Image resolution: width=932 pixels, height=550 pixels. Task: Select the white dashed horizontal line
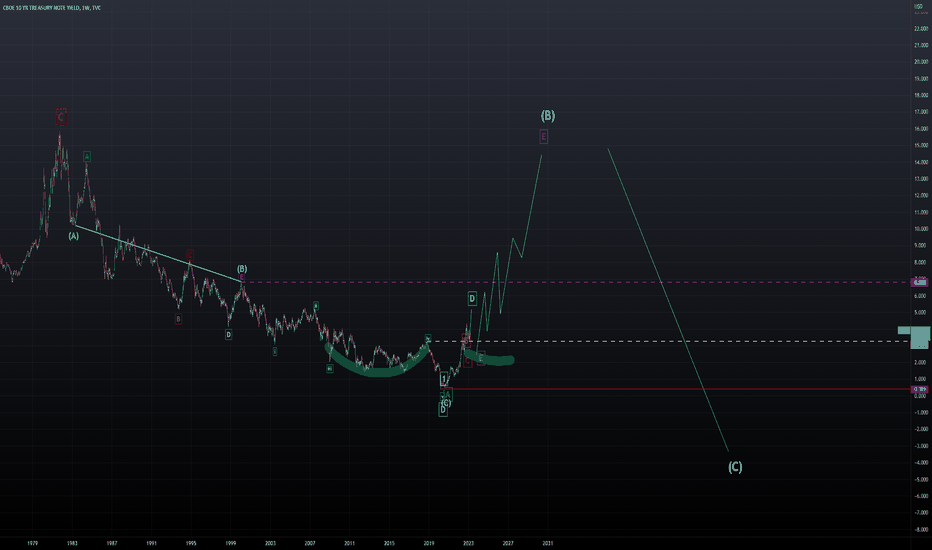[x=670, y=341]
